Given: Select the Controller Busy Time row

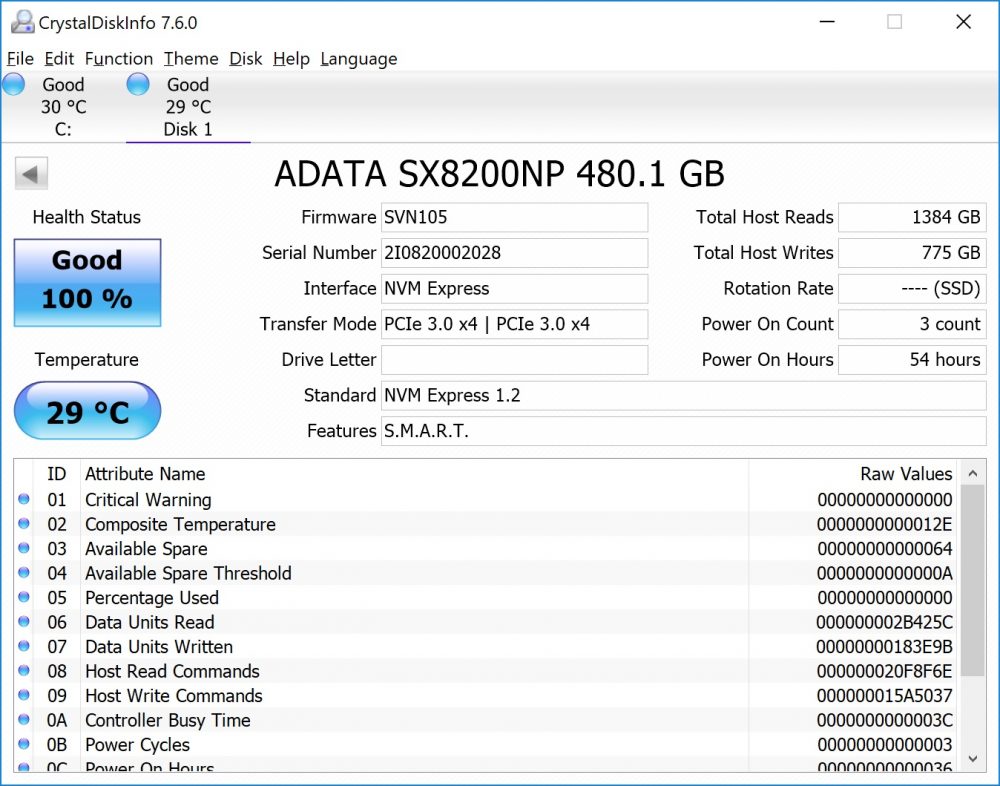Looking at the screenshot, I should tap(485, 720).
